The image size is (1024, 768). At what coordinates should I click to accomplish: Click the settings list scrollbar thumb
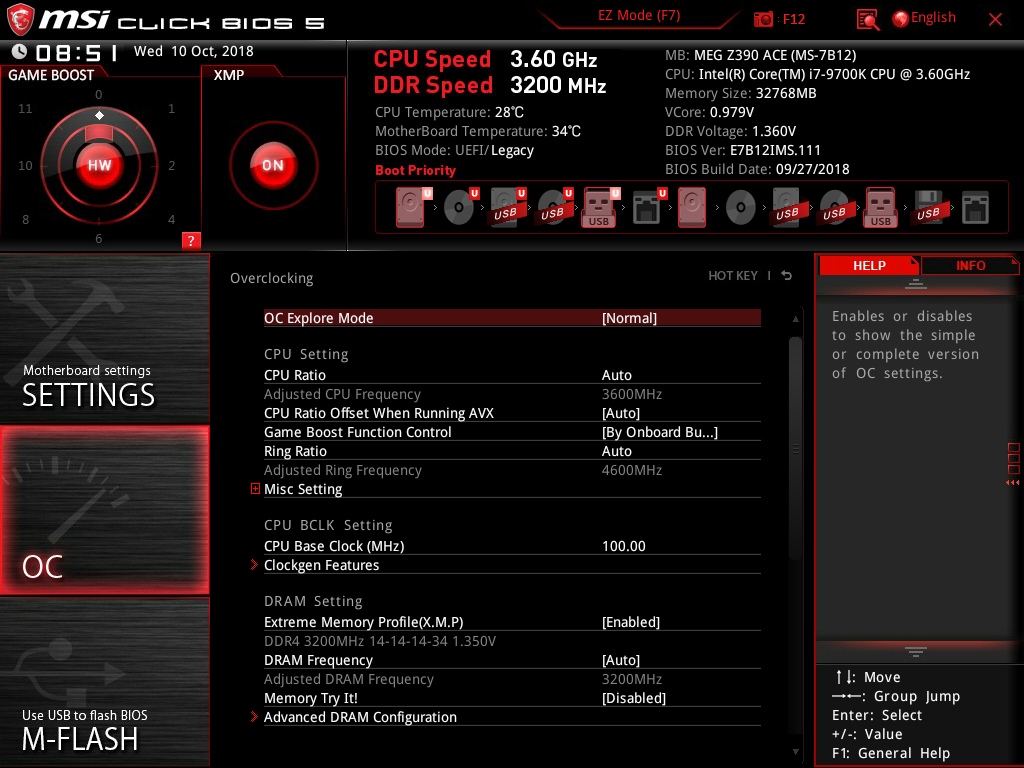[x=795, y=448]
